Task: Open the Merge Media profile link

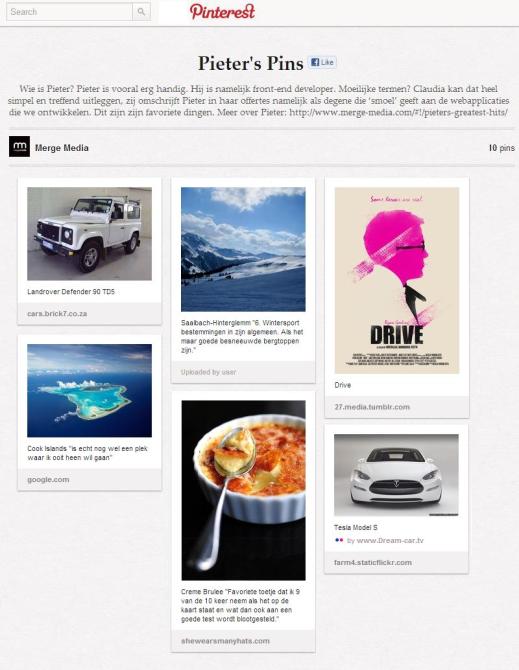Action: pyautogui.click(x=62, y=148)
